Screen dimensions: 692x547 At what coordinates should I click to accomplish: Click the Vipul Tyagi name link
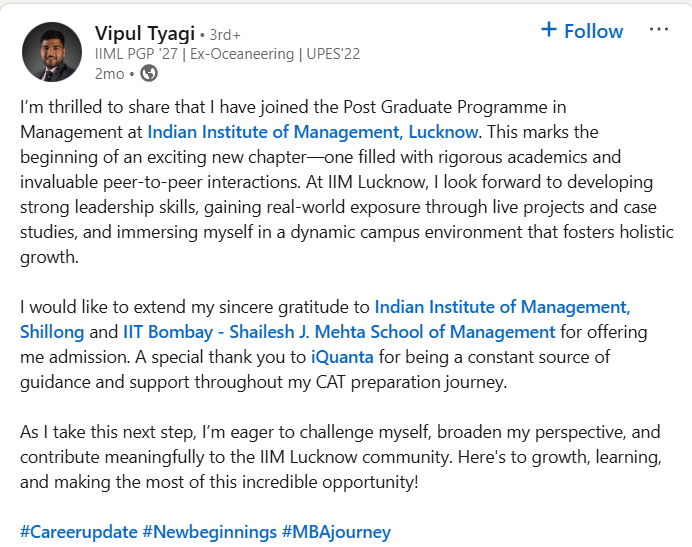click(145, 32)
